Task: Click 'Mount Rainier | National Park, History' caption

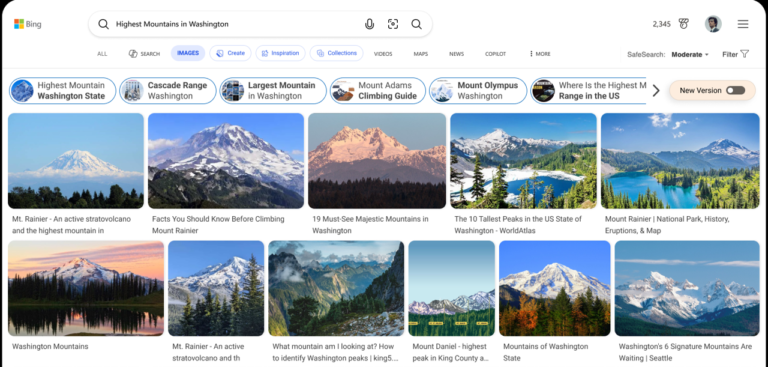Action: [667, 225]
